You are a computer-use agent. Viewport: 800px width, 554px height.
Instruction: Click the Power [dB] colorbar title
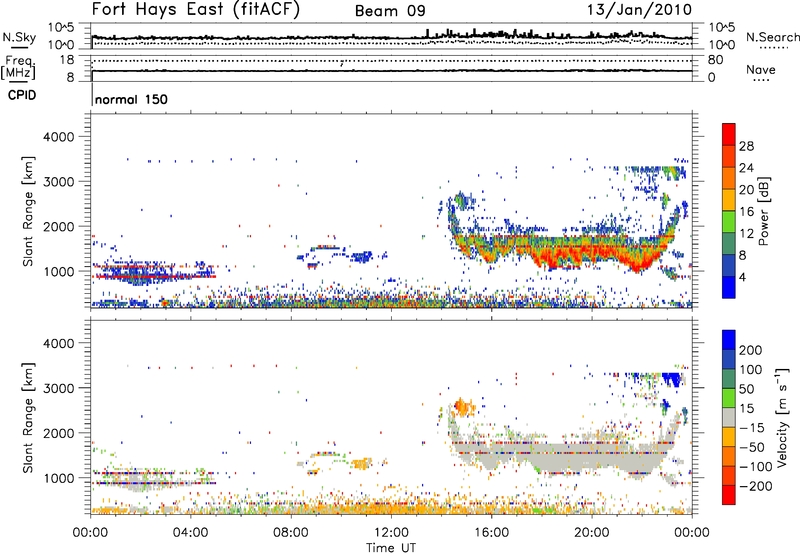point(763,211)
